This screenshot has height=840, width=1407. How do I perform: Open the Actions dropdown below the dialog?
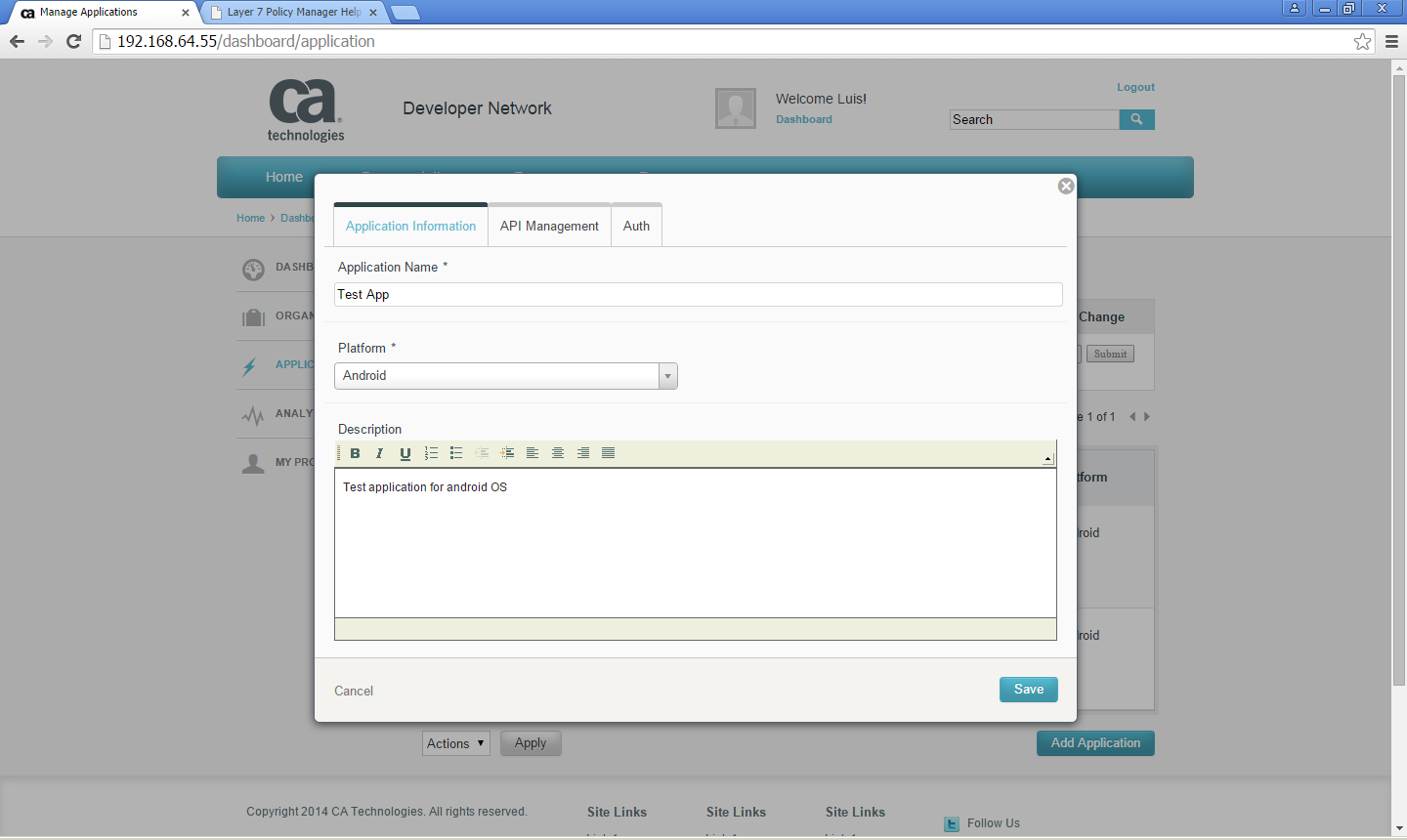[455, 742]
